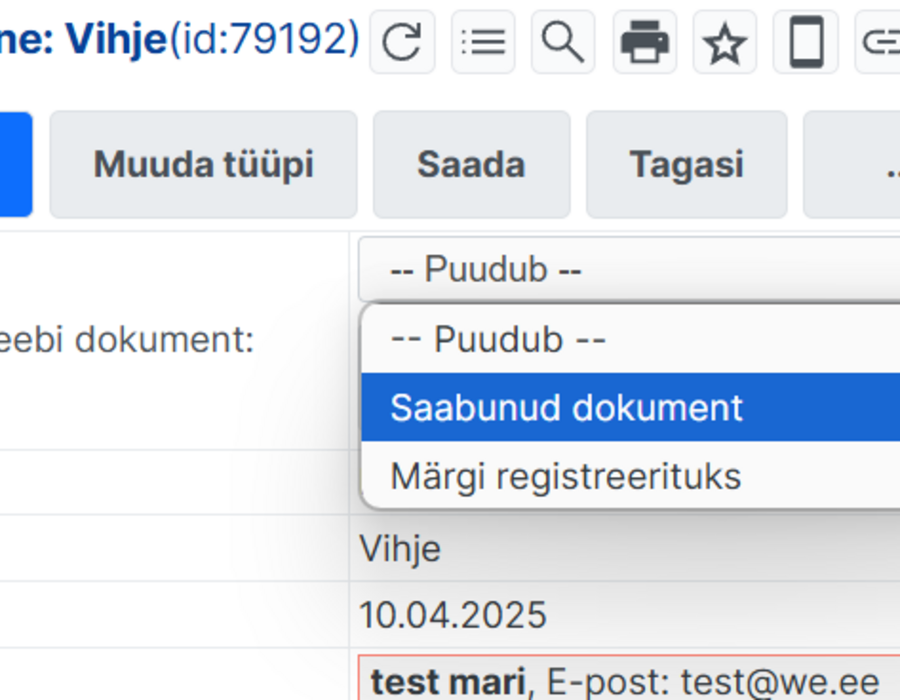The width and height of the screenshot is (900, 700).
Task: Go back with the Tagasi button
Action: pyautogui.click(x=686, y=165)
